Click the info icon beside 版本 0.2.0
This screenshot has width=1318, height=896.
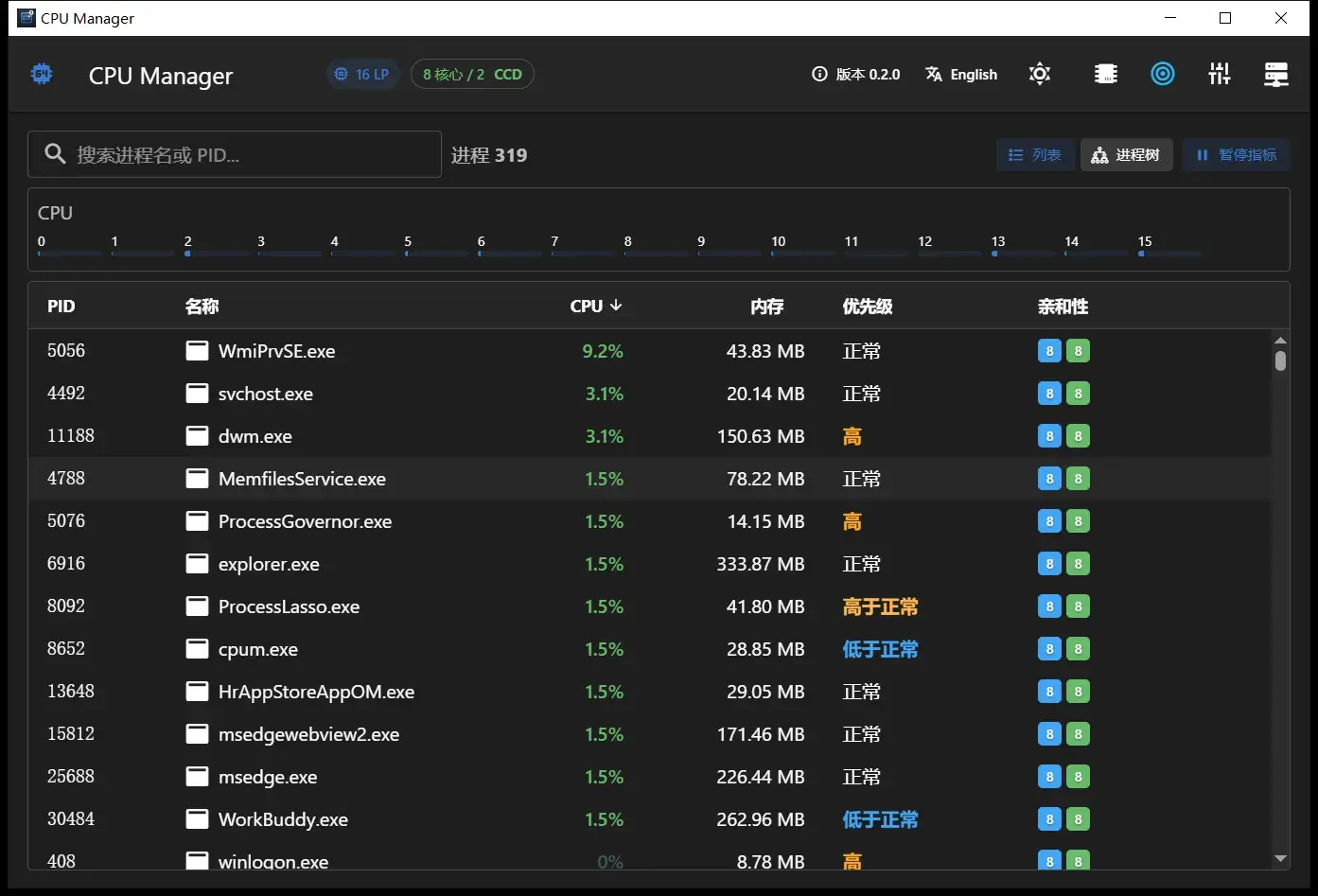coord(819,74)
